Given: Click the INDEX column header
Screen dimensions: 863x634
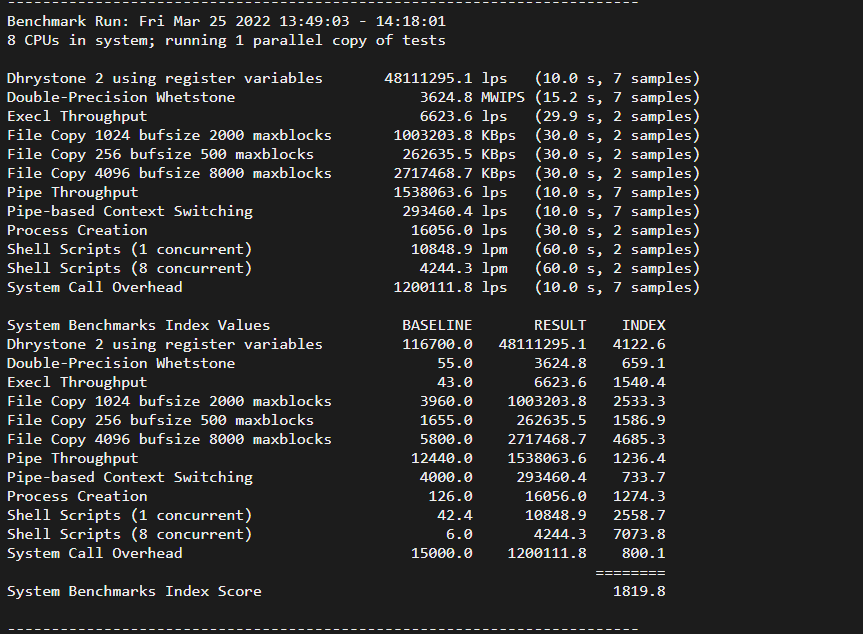Looking at the screenshot, I should tap(643, 325).
